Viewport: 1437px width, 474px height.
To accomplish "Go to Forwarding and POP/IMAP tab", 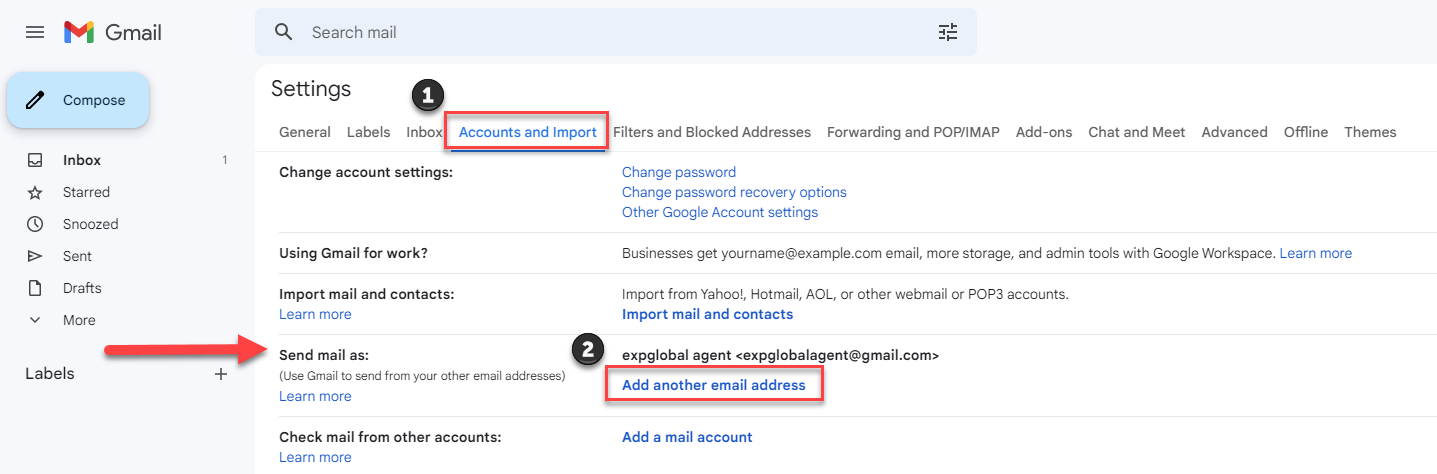I will click(913, 132).
